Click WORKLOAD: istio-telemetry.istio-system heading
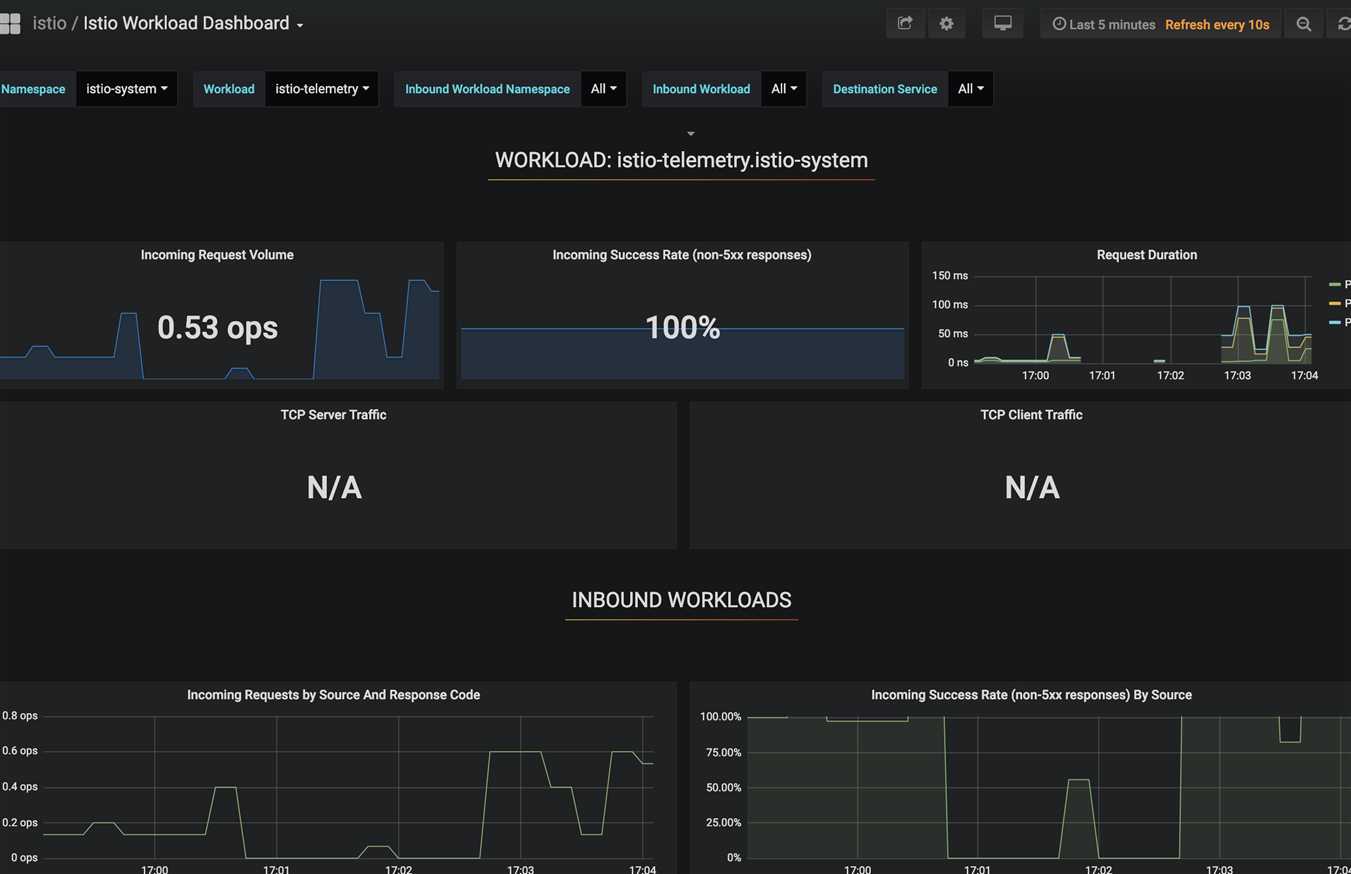This screenshot has width=1351, height=874. pyautogui.click(x=681, y=160)
